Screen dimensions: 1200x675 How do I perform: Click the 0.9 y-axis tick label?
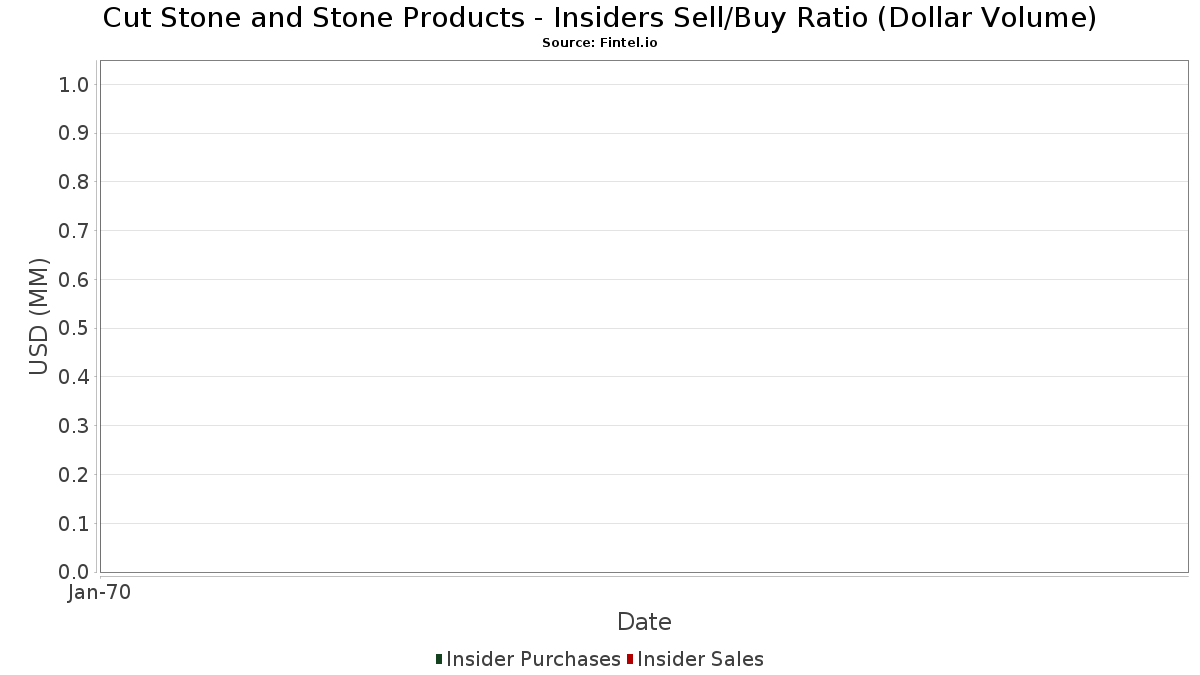tap(75, 134)
